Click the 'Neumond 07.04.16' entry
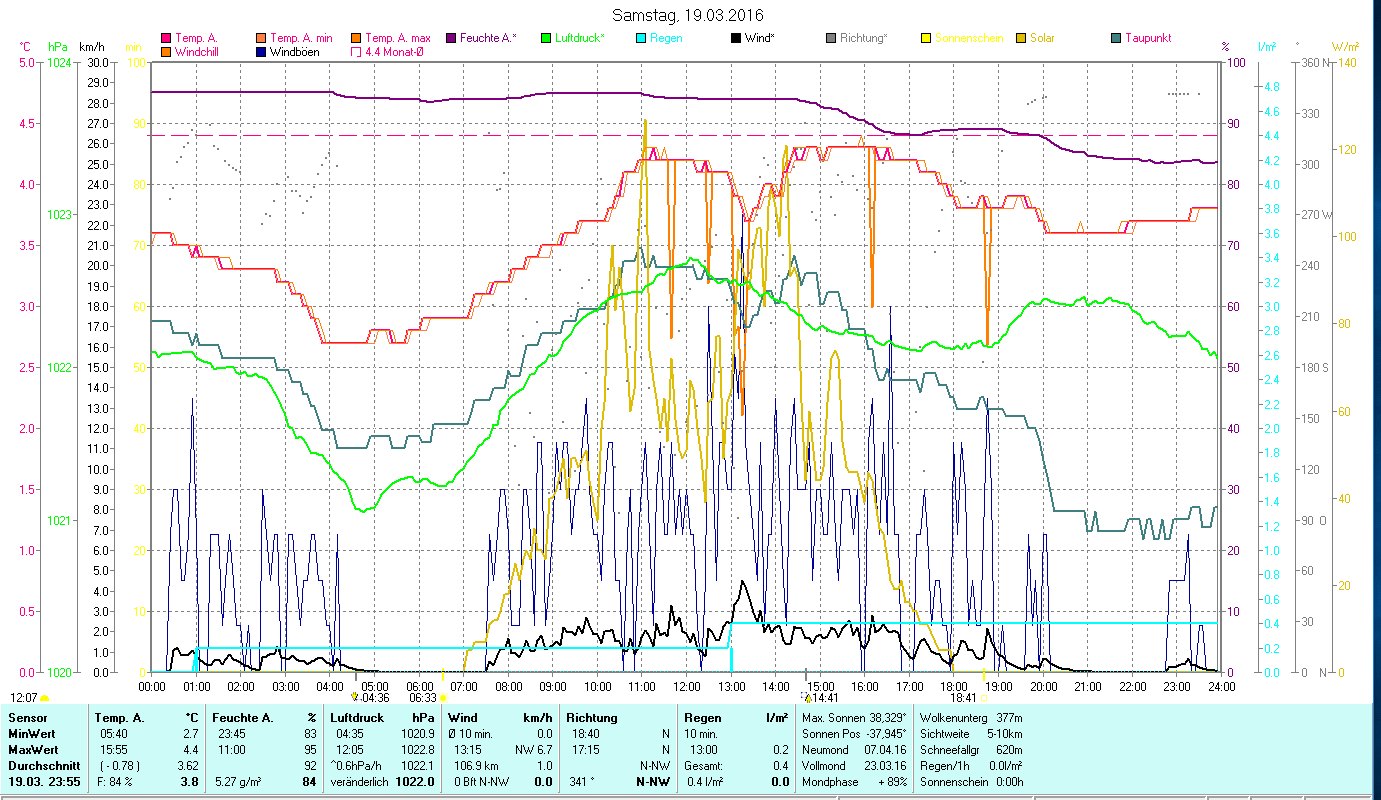This screenshot has width=1381, height=800. [x=854, y=750]
